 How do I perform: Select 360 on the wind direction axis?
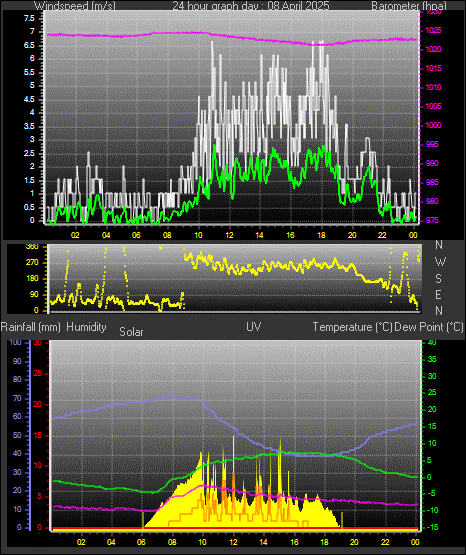pyautogui.click(x=33, y=247)
